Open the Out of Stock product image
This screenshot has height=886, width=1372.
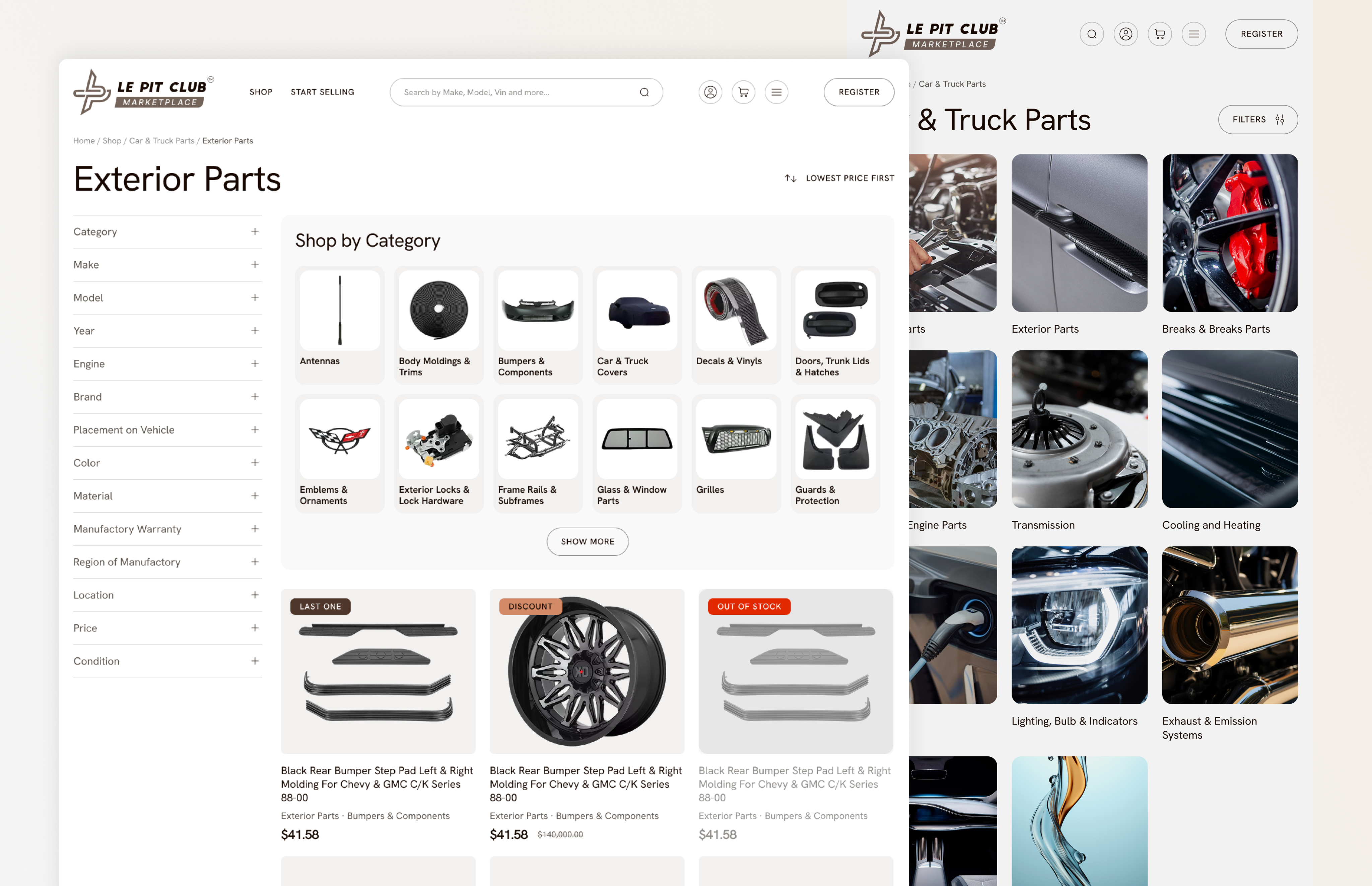click(x=796, y=671)
